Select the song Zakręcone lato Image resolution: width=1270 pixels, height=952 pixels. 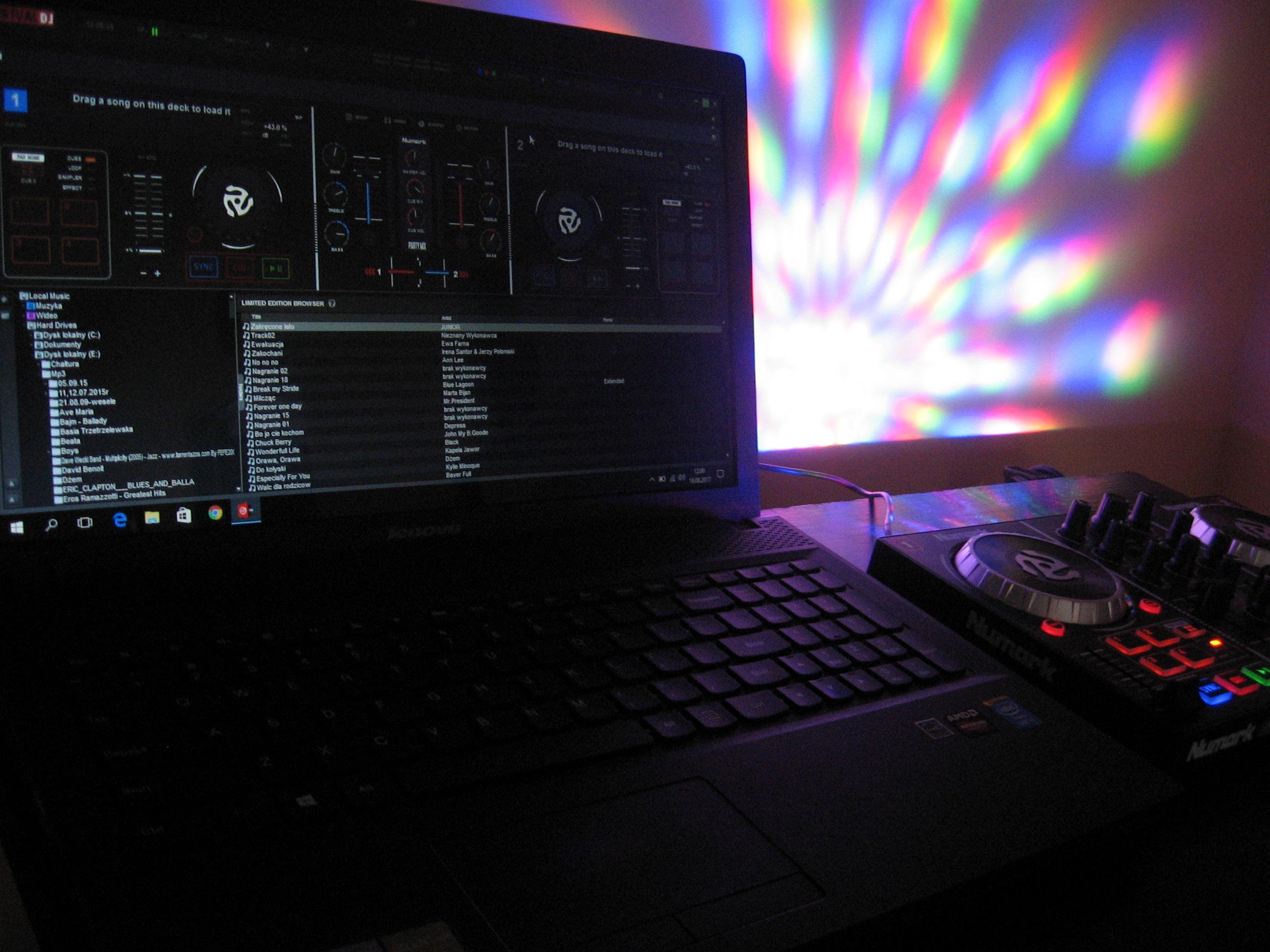272,327
